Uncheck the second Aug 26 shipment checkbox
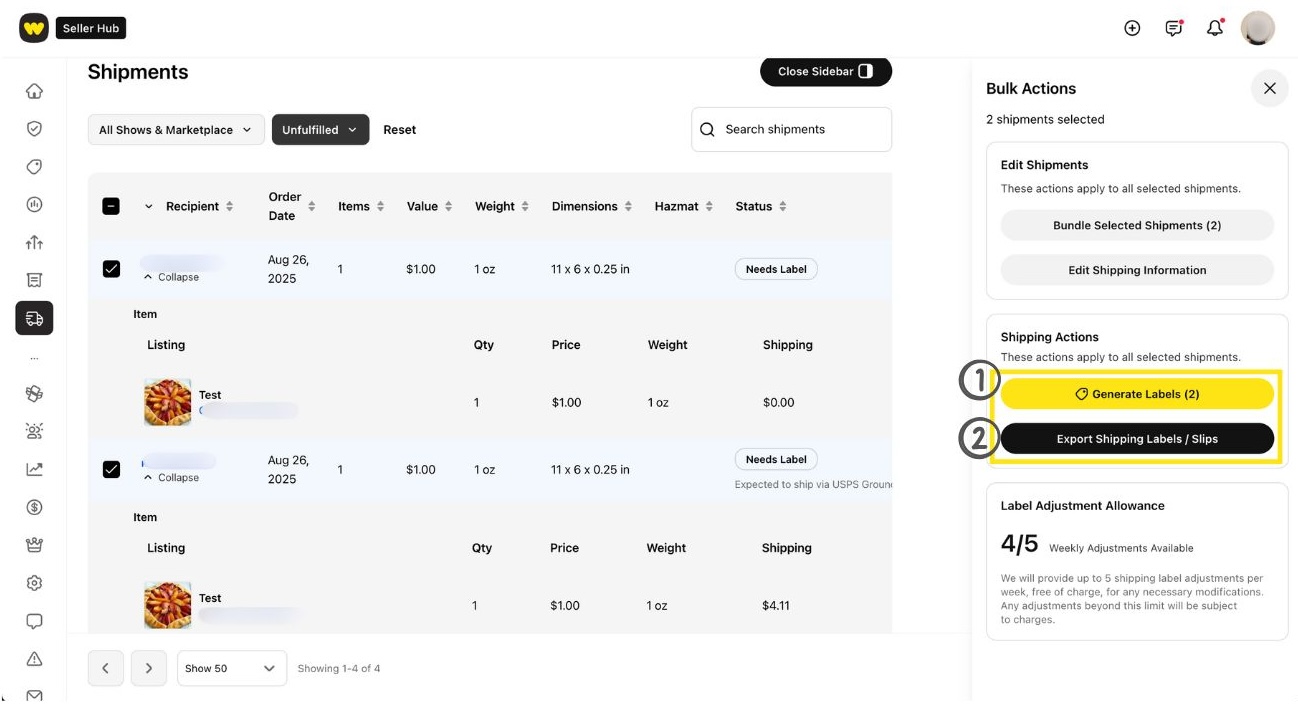 tap(111, 468)
